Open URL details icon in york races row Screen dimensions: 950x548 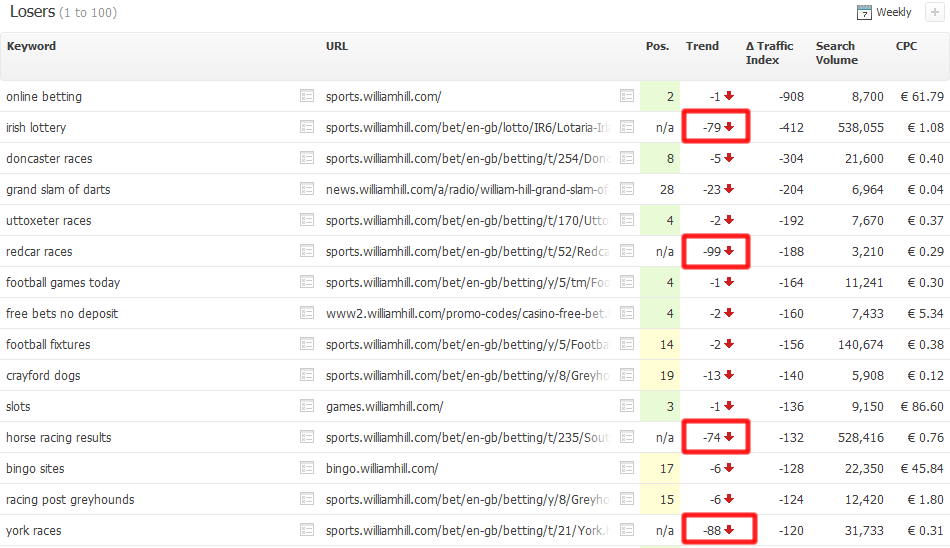(627, 530)
